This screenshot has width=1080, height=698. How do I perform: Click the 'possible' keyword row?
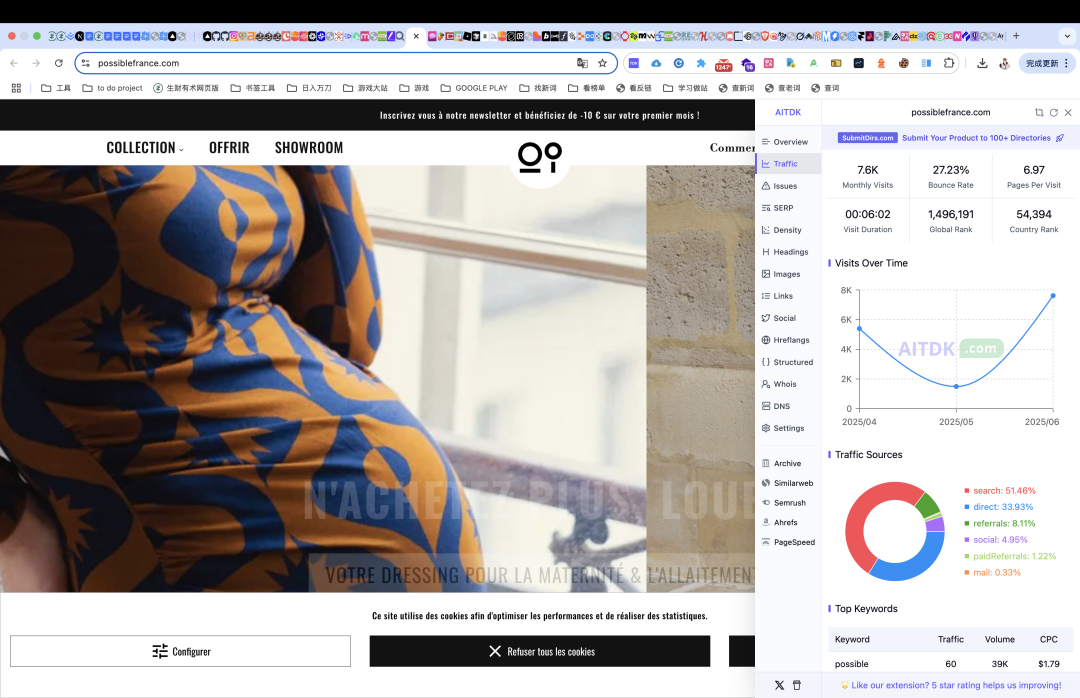click(x=951, y=664)
